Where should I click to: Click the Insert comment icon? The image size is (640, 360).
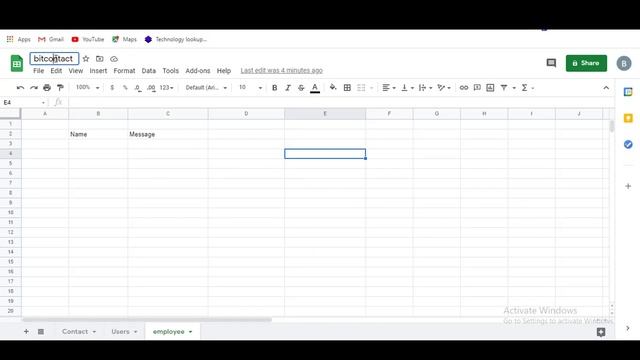pos(477,88)
